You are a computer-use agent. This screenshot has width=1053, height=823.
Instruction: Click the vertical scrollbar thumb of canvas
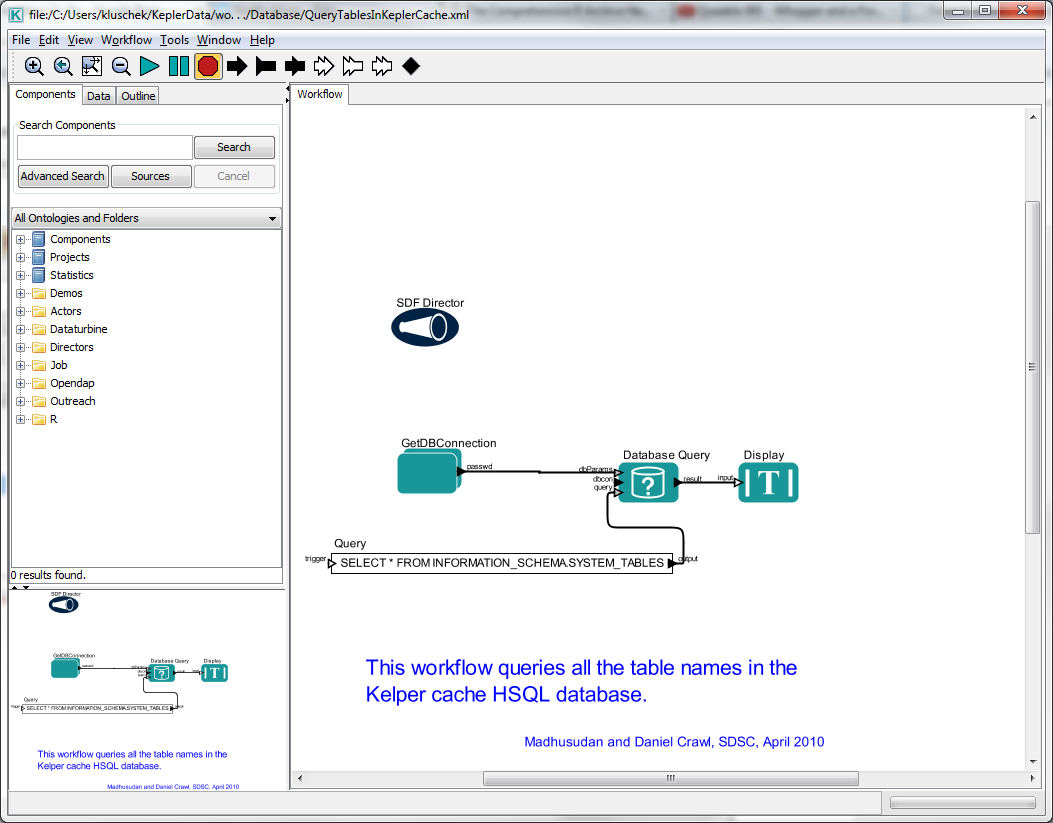pos(1032,367)
